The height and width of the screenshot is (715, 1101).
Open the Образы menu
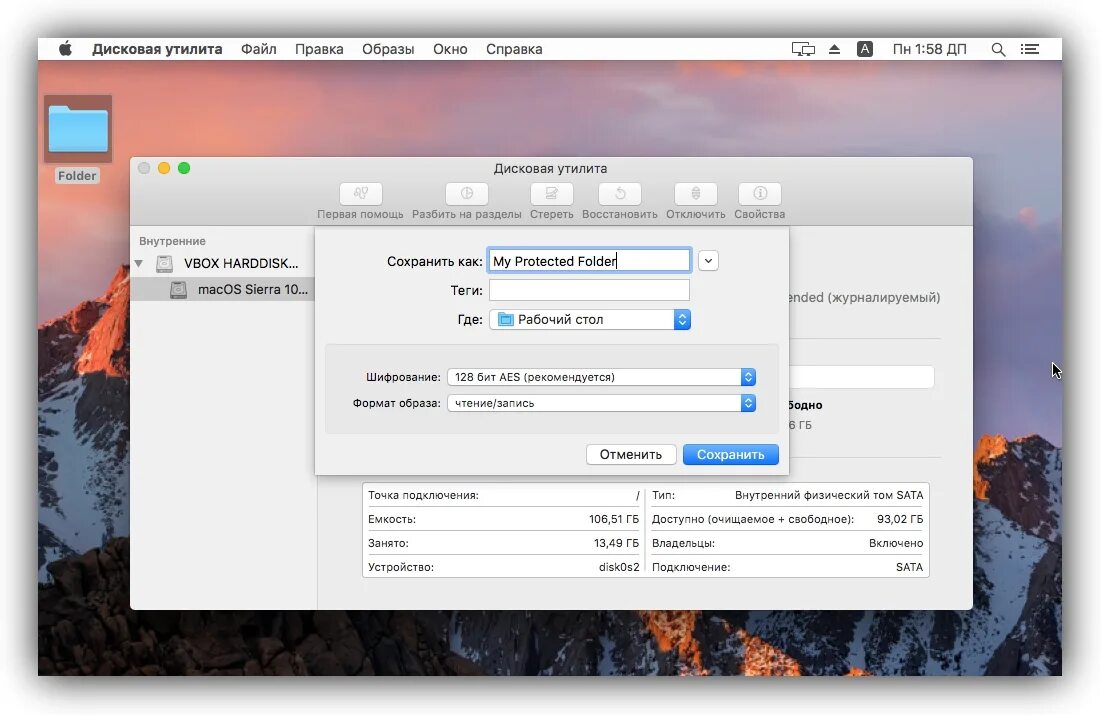click(388, 49)
